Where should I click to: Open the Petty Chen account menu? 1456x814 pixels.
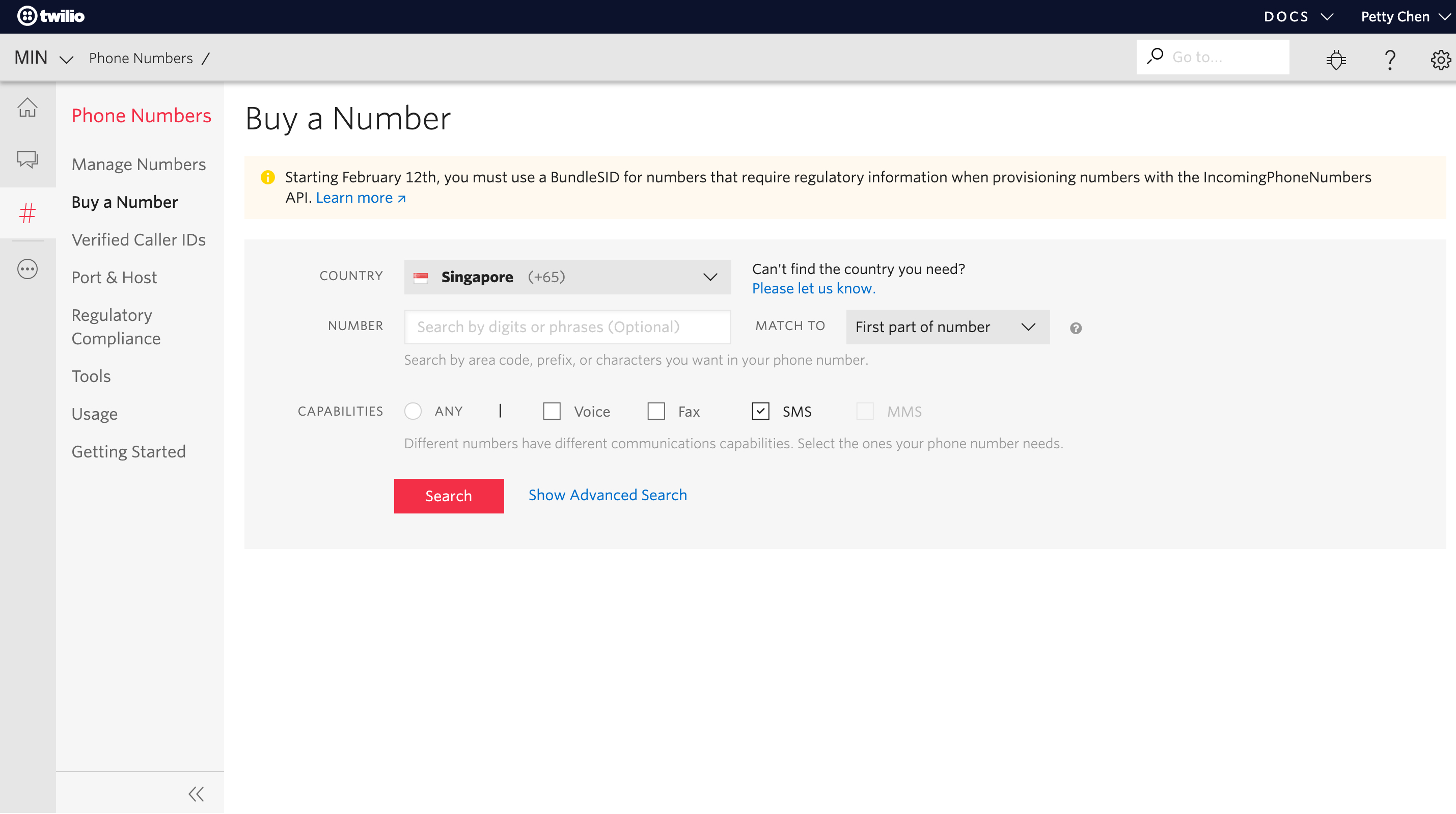point(1406,16)
